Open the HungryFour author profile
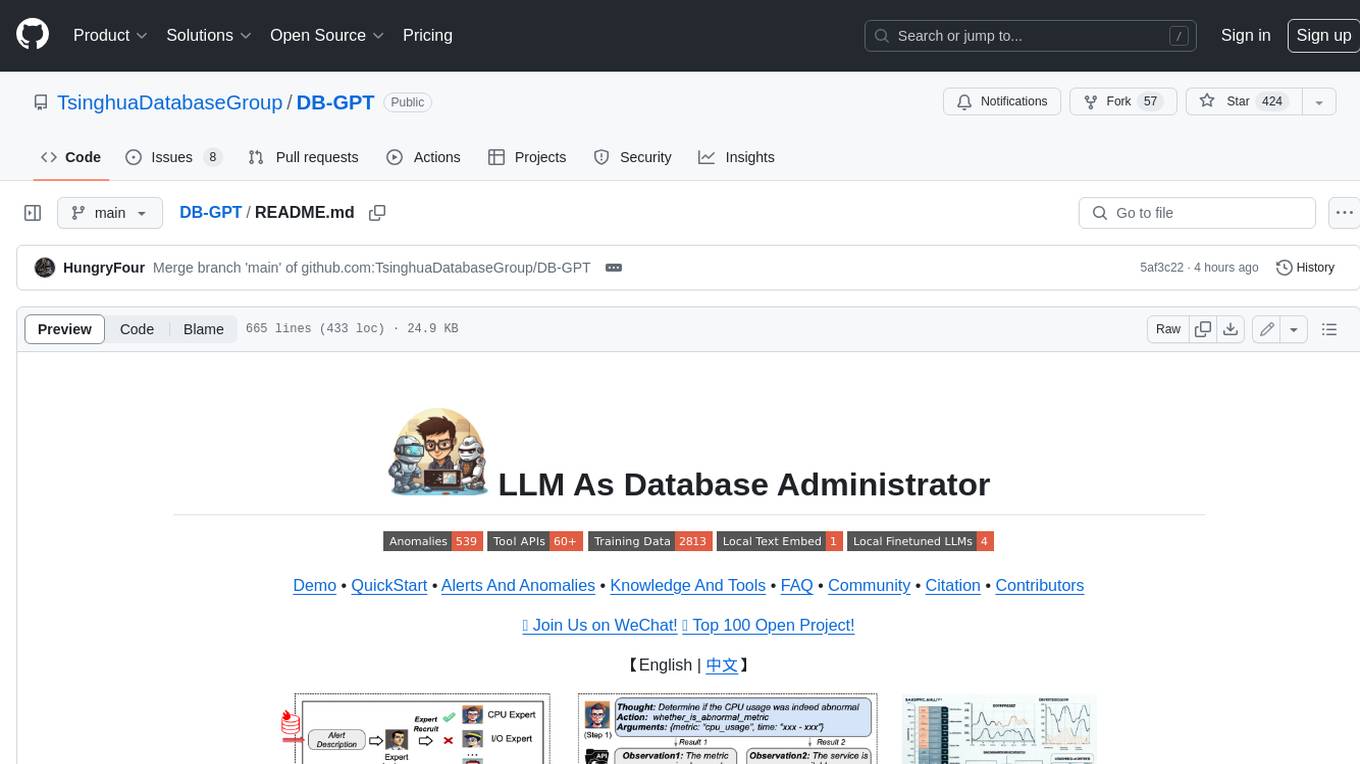The image size is (1360, 764). (x=104, y=268)
